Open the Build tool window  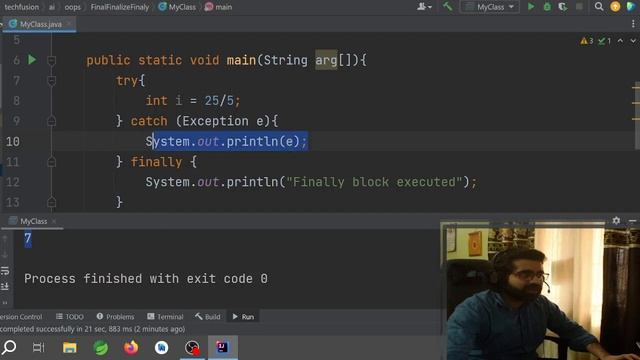[x=207, y=317]
